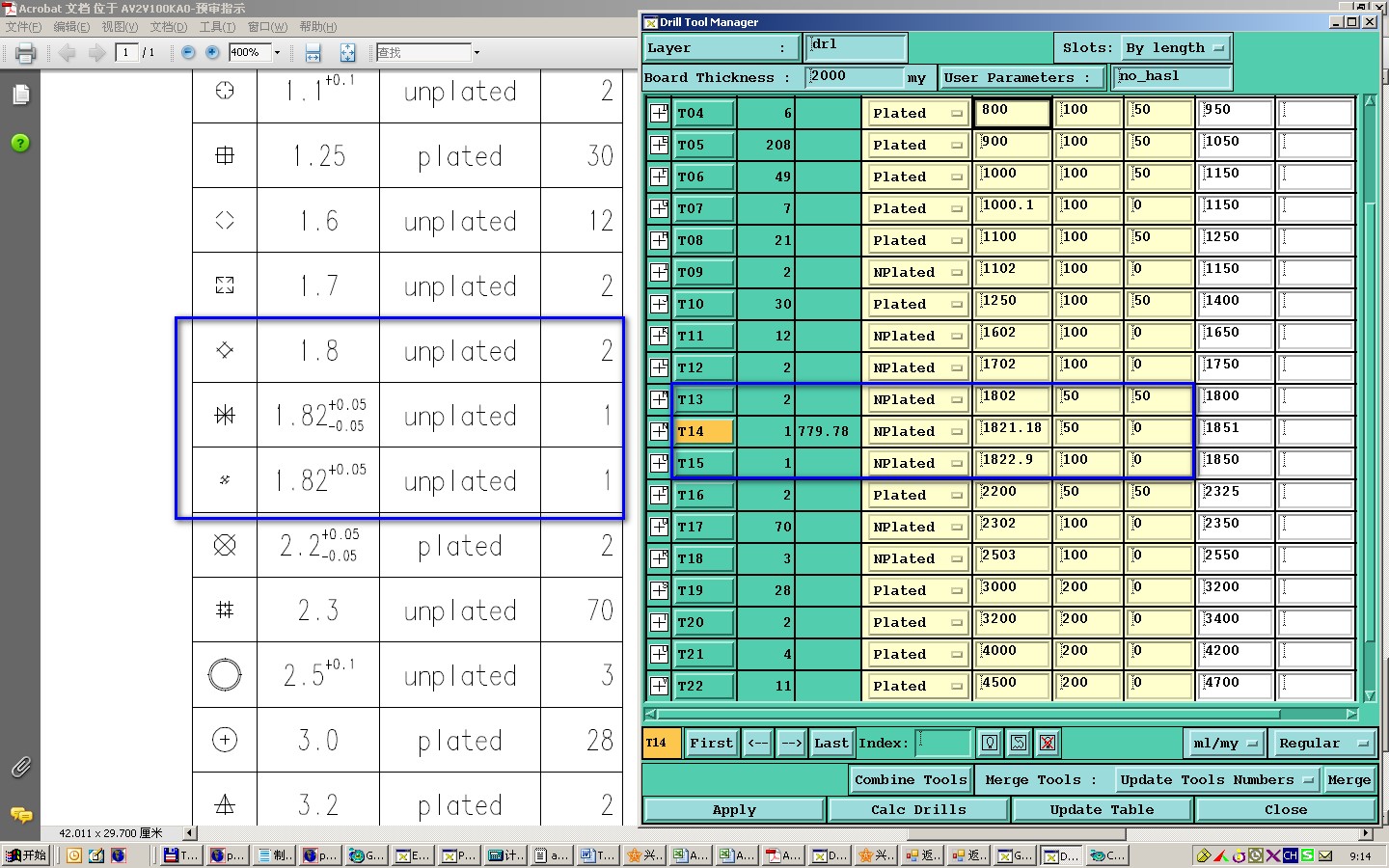Open 工具(T) menu in Acrobat

[217, 27]
